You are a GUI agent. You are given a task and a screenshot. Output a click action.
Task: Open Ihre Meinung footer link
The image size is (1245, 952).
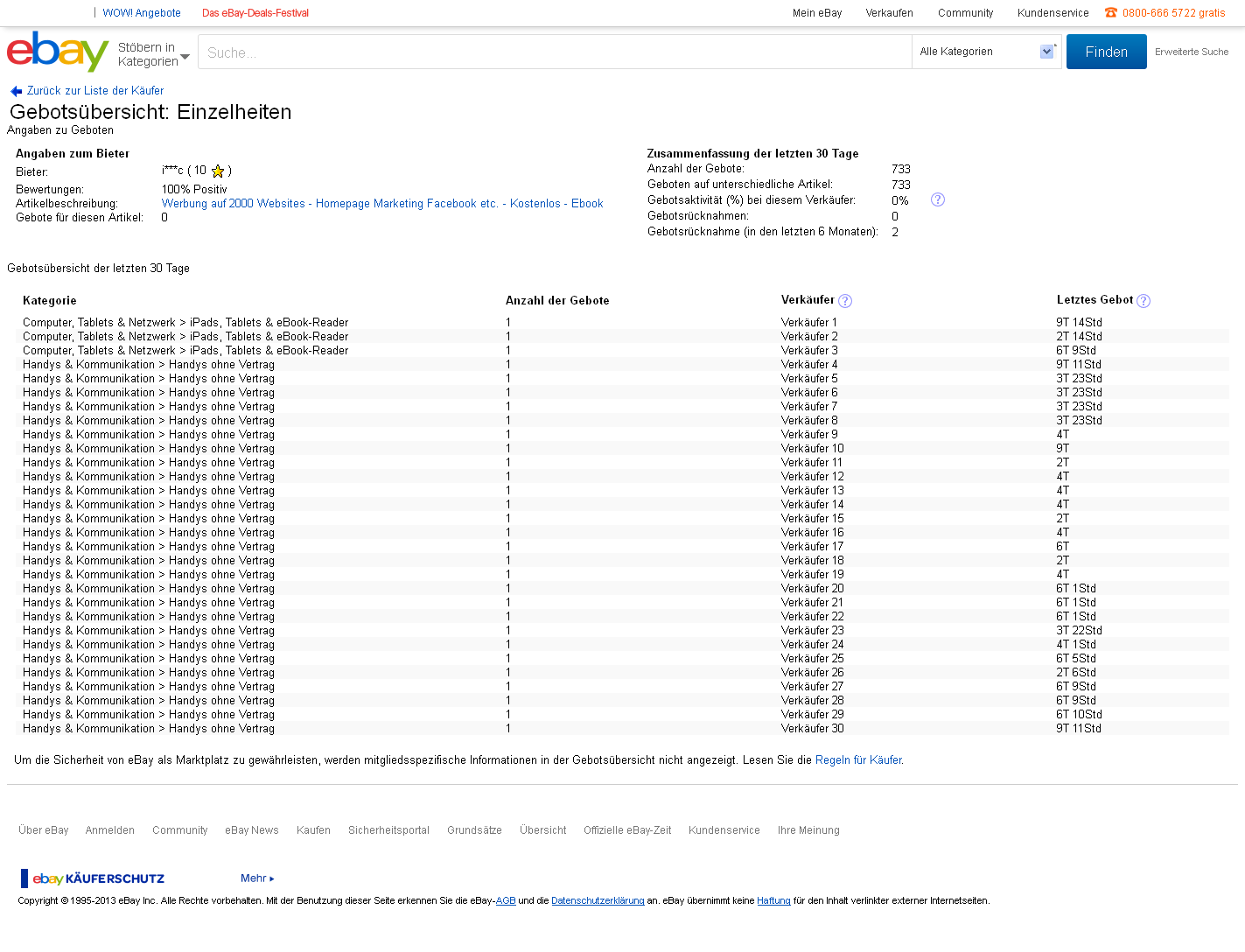[808, 830]
